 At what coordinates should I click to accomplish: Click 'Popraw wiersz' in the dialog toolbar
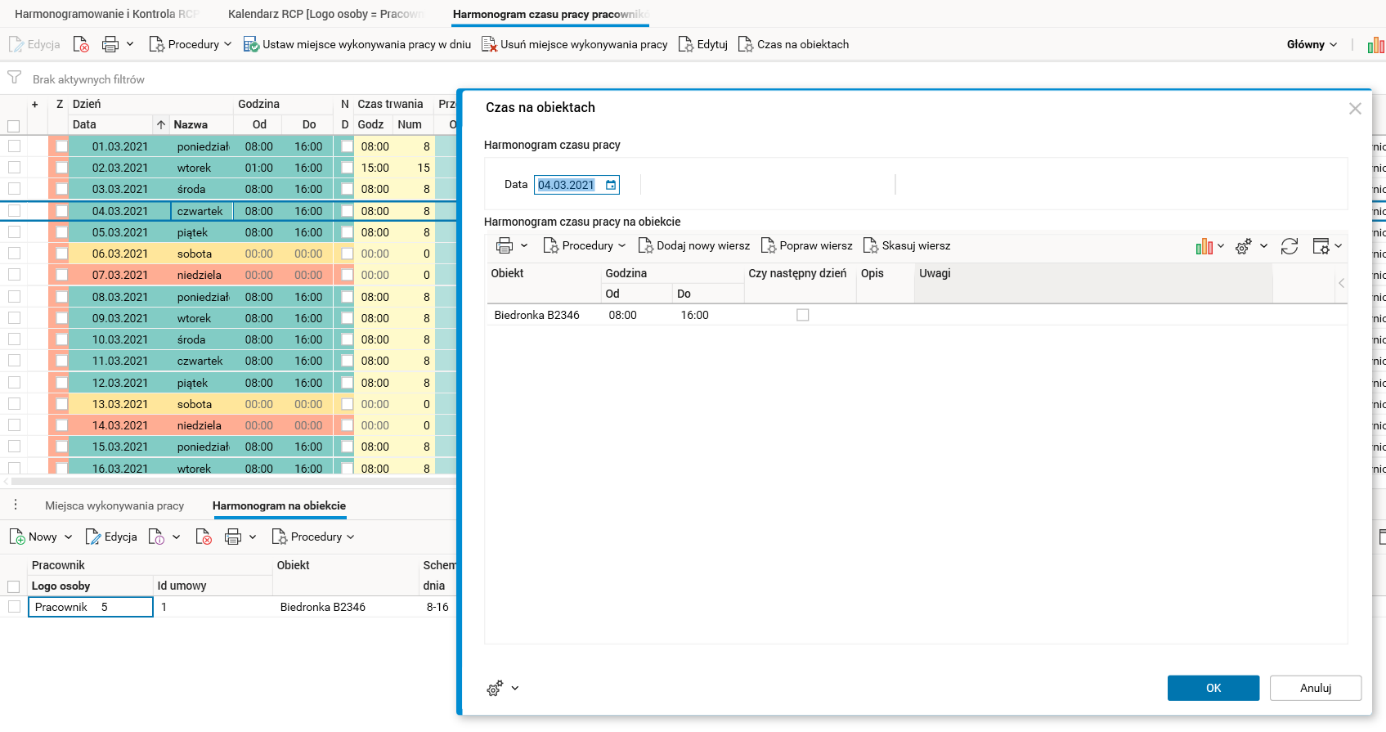[807, 245]
